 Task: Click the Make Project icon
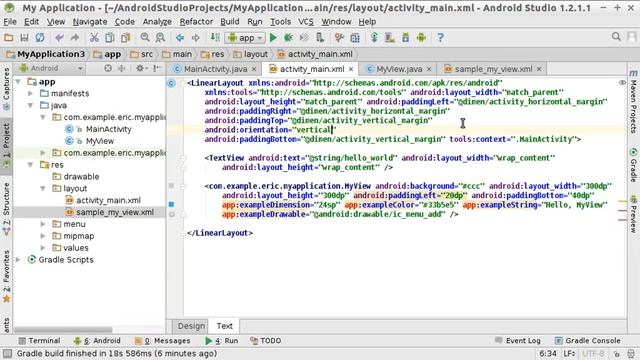point(215,38)
